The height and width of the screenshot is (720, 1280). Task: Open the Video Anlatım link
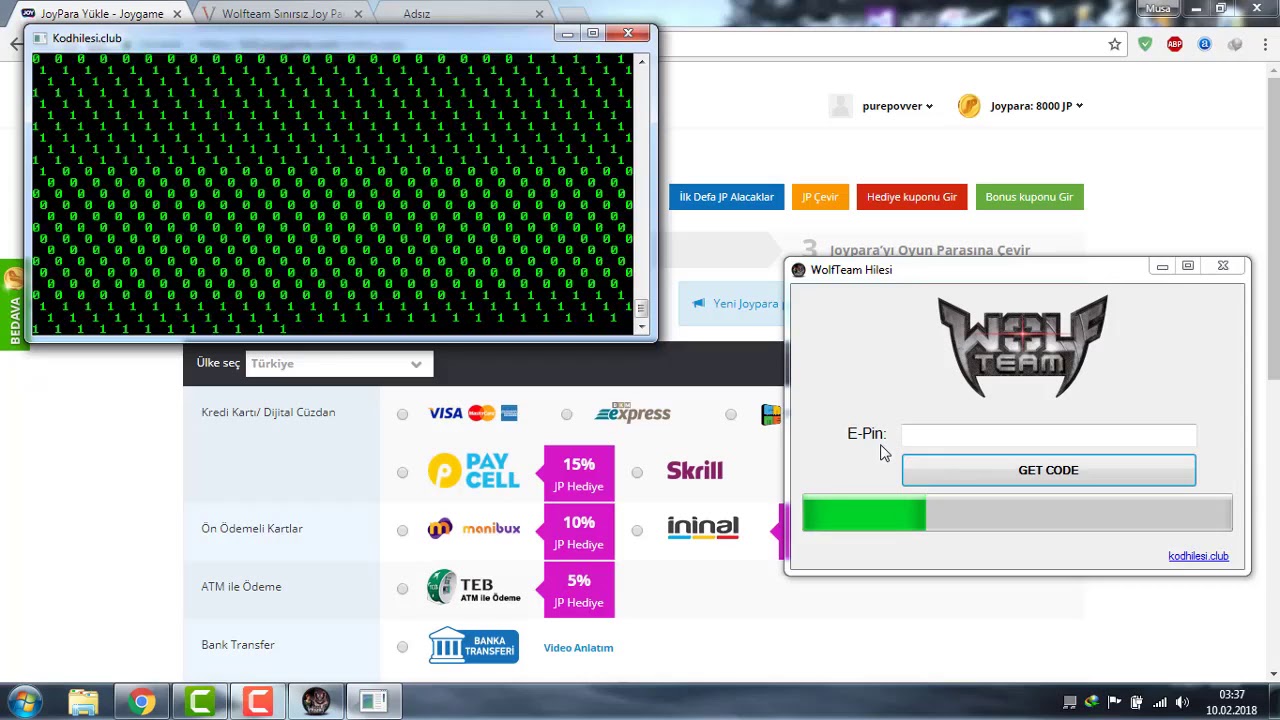tap(578, 648)
